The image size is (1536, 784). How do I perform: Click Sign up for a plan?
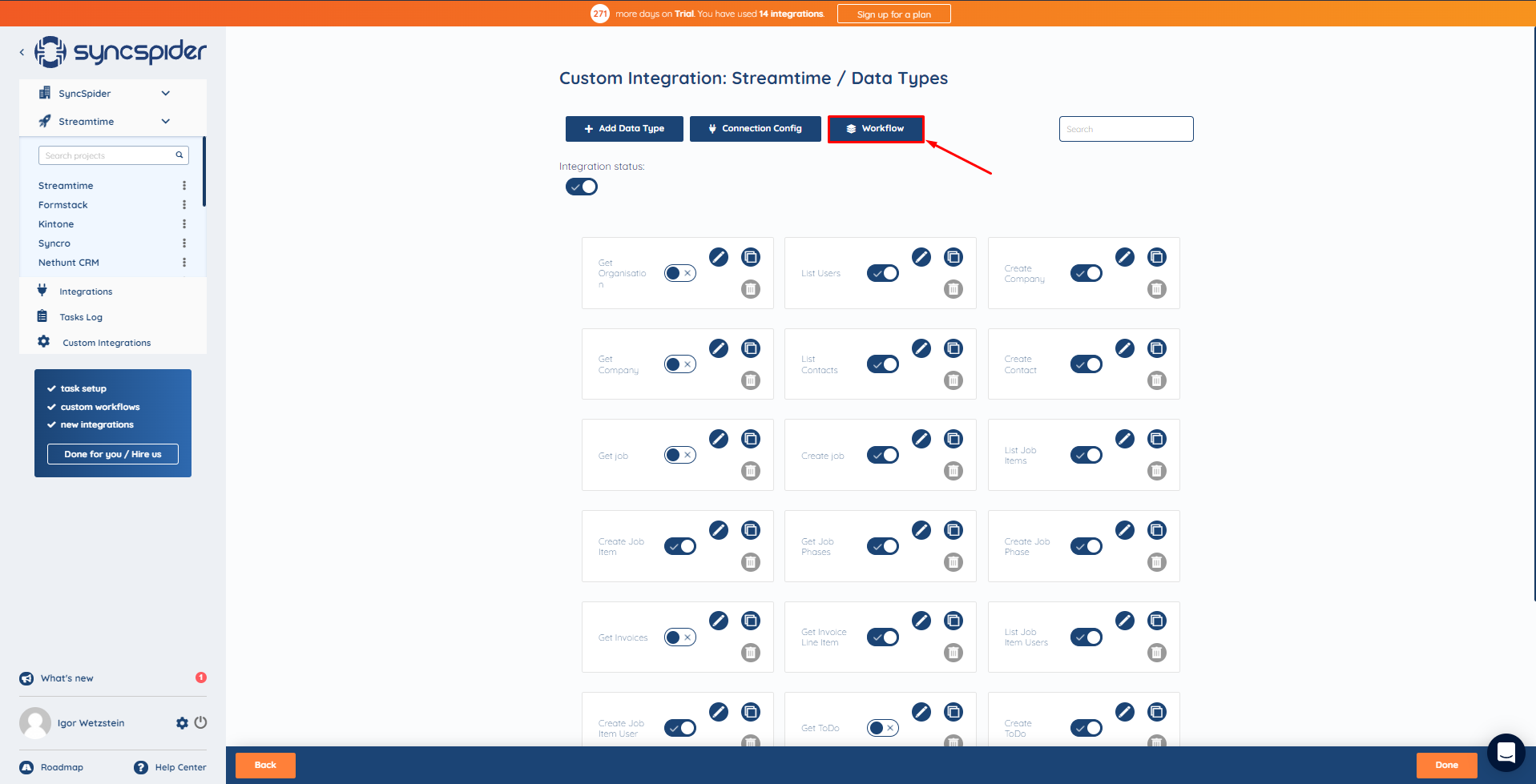coord(894,14)
